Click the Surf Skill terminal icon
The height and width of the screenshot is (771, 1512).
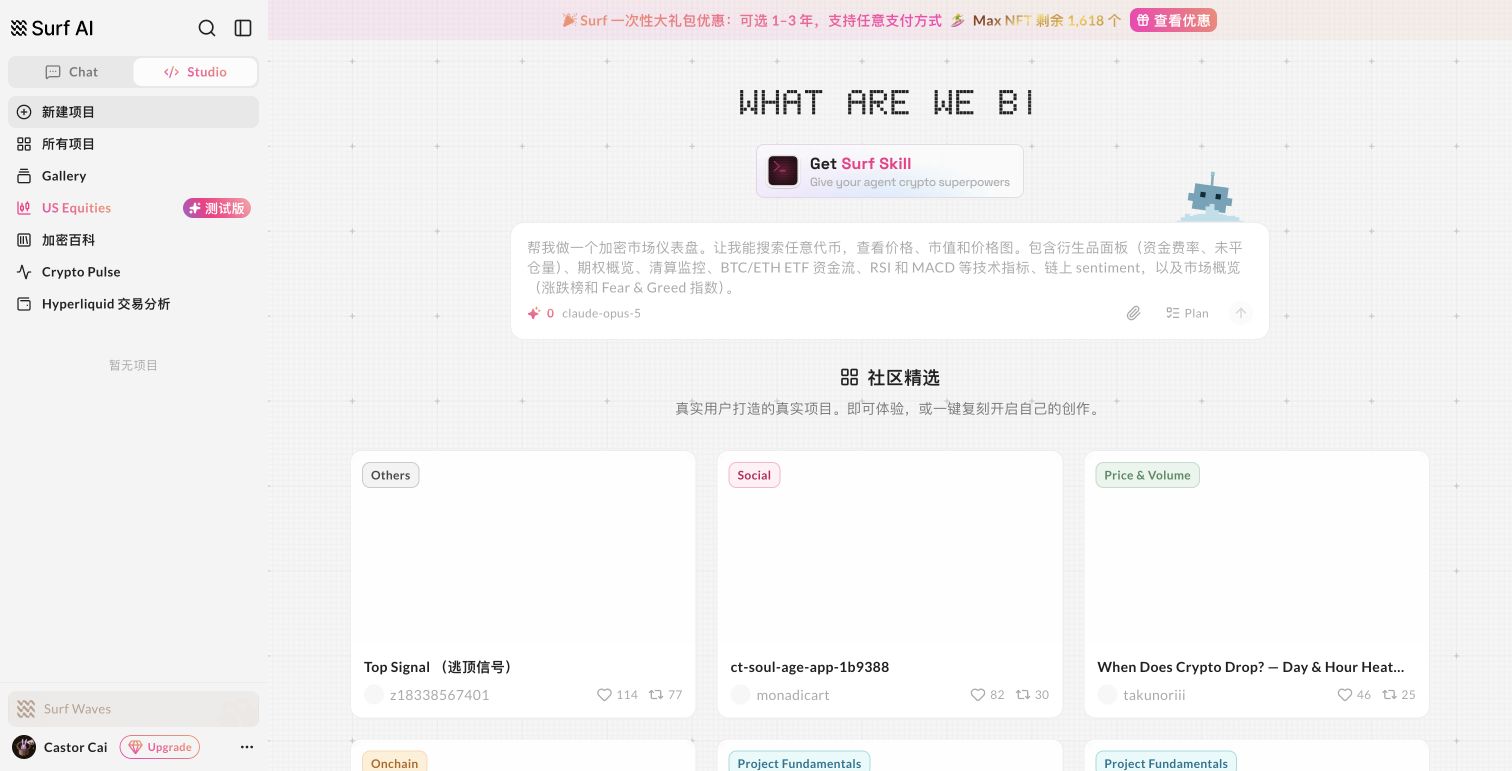click(783, 171)
